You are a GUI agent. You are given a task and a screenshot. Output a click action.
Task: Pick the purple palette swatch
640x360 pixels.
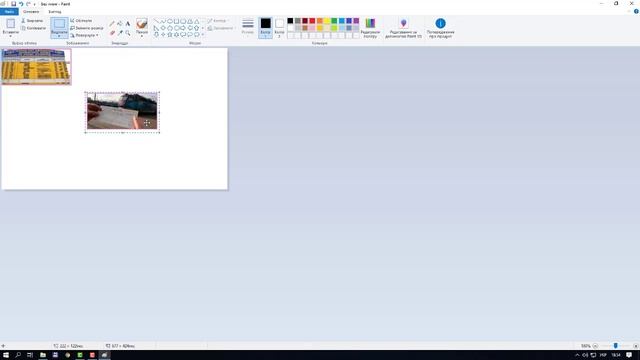[356, 21]
